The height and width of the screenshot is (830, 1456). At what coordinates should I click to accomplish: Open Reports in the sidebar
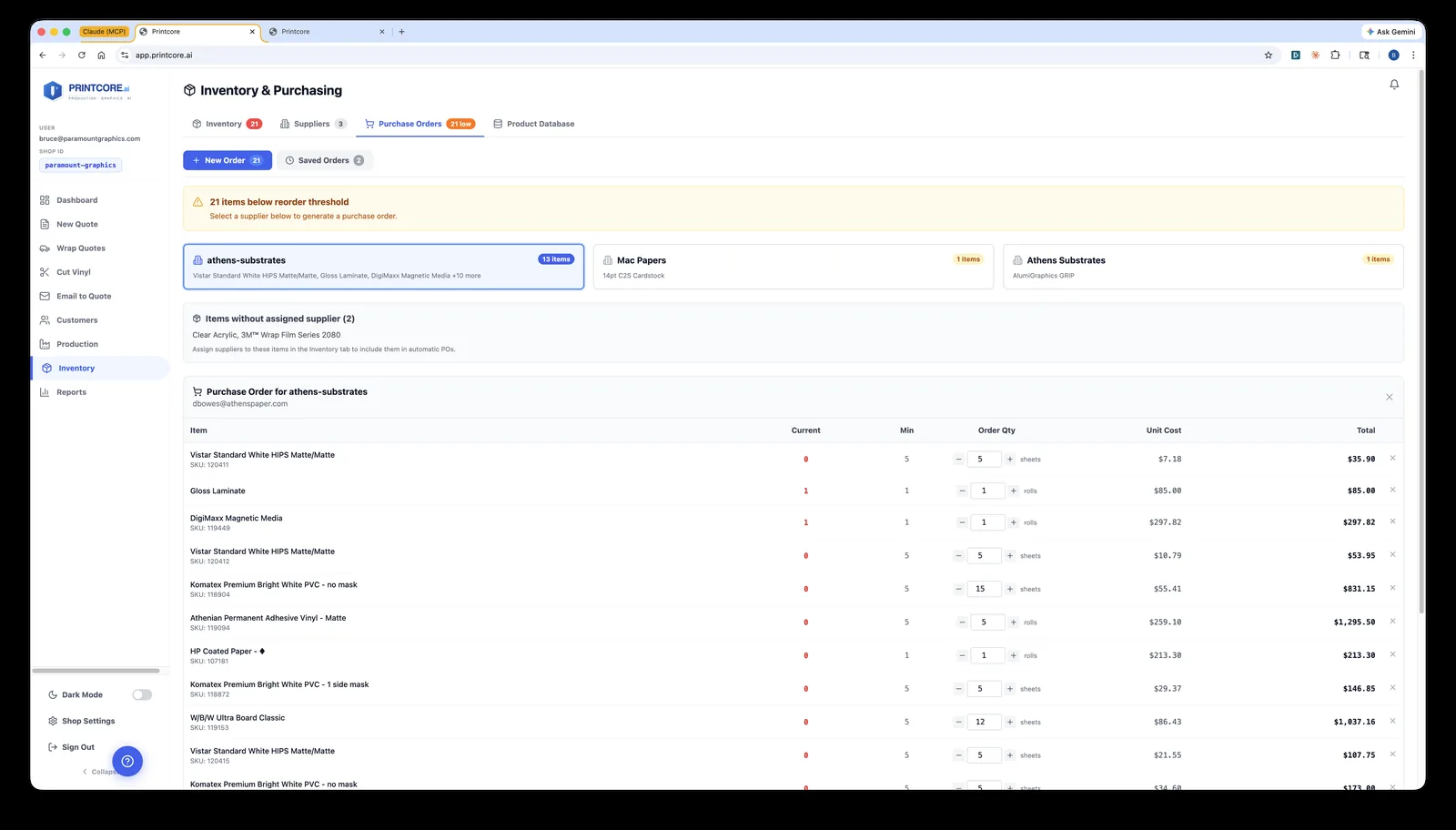pyautogui.click(x=71, y=392)
